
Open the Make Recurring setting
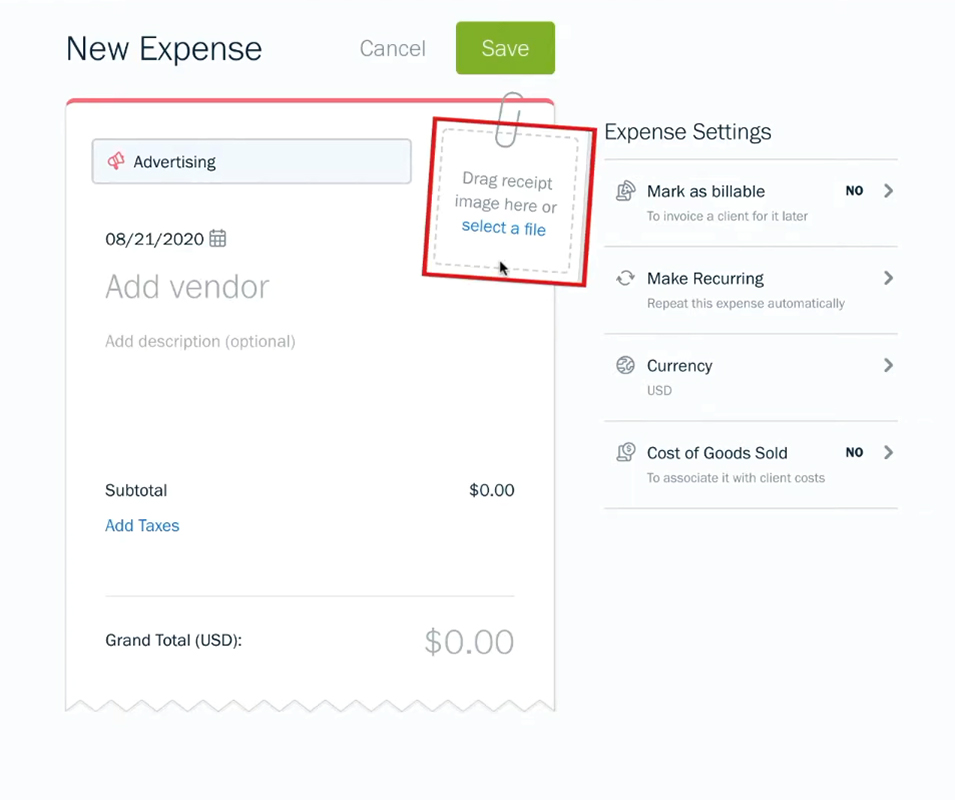click(750, 290)
